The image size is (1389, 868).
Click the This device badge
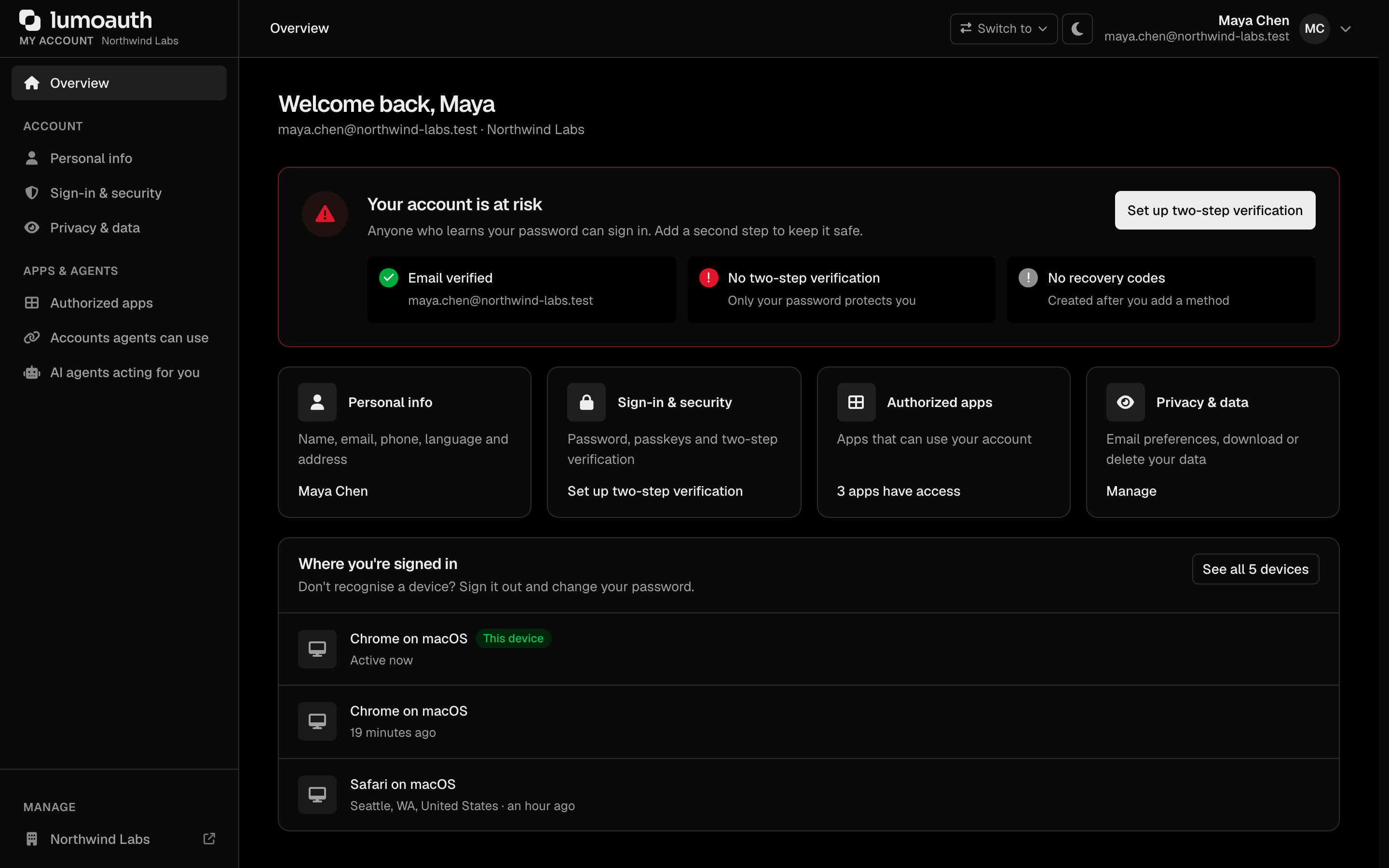[x=513, y=639]
